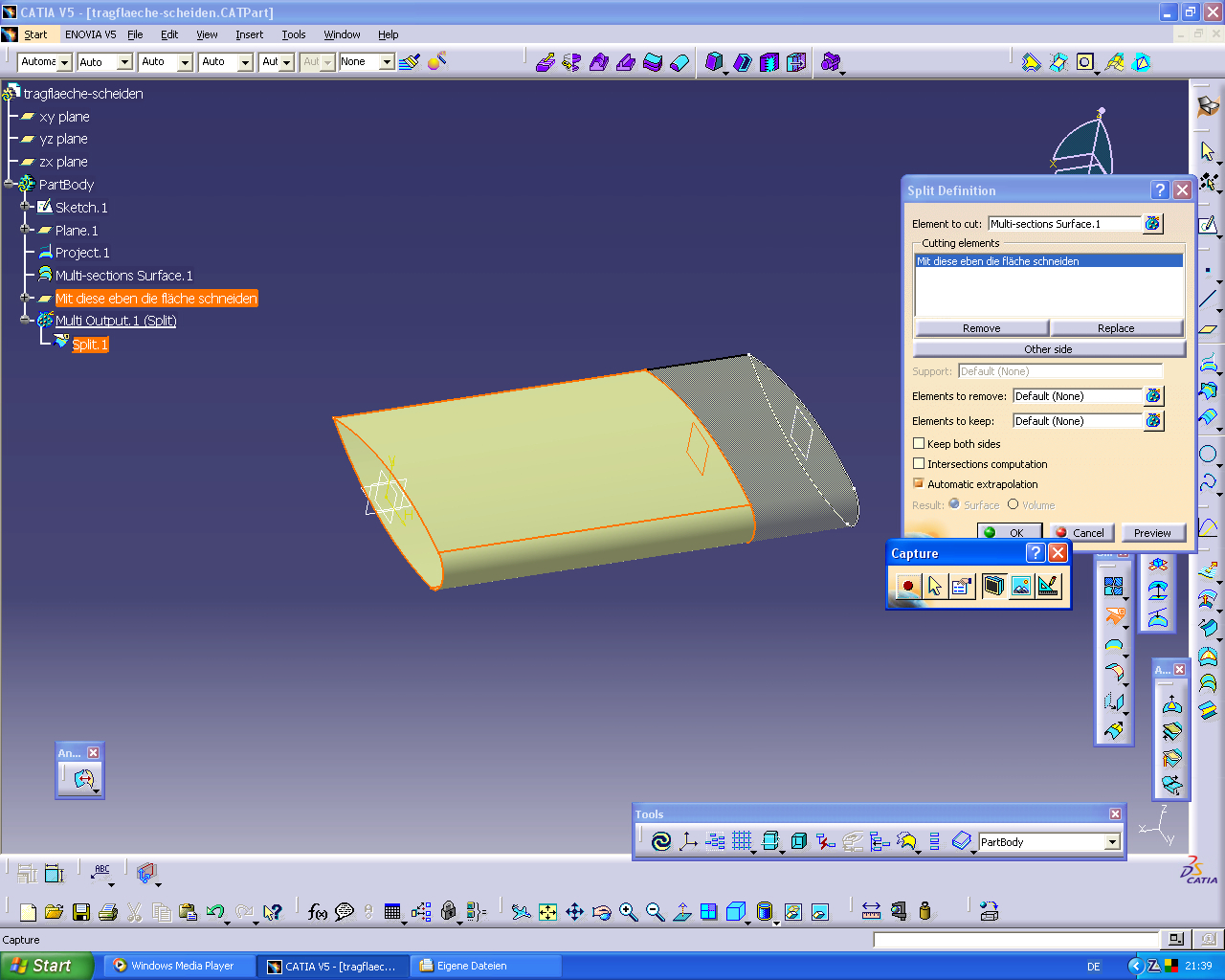
Task: Click the Other side button
Action: [1049, 349]
